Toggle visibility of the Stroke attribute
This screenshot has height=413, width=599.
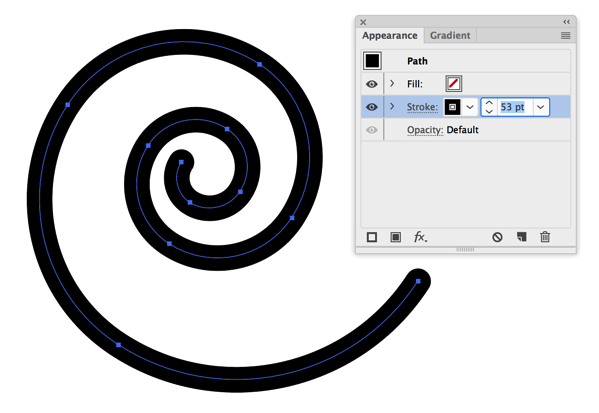372,107
